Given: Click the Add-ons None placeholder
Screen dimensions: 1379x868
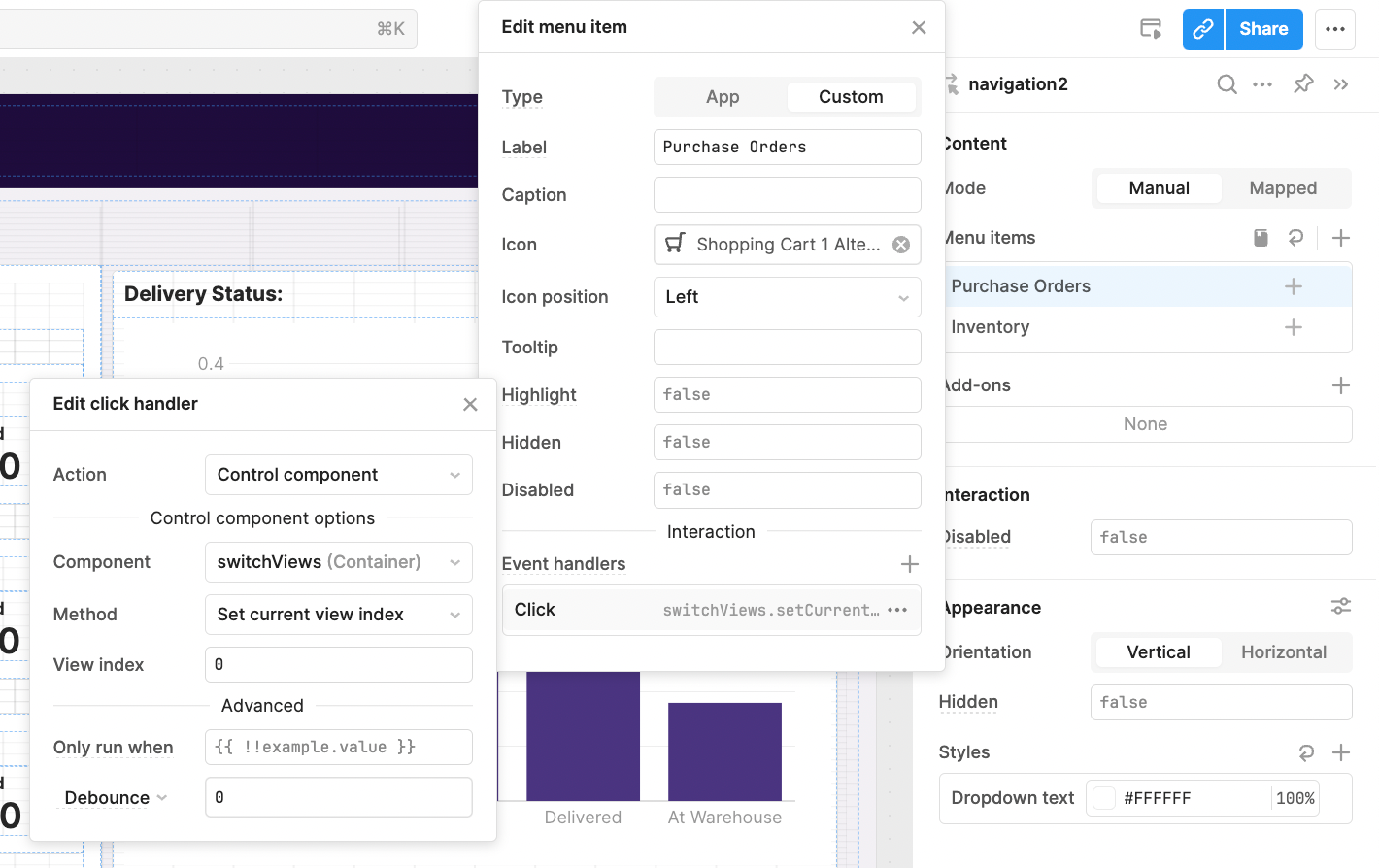Looking at the screenshot, I should tap(1145, 424).
